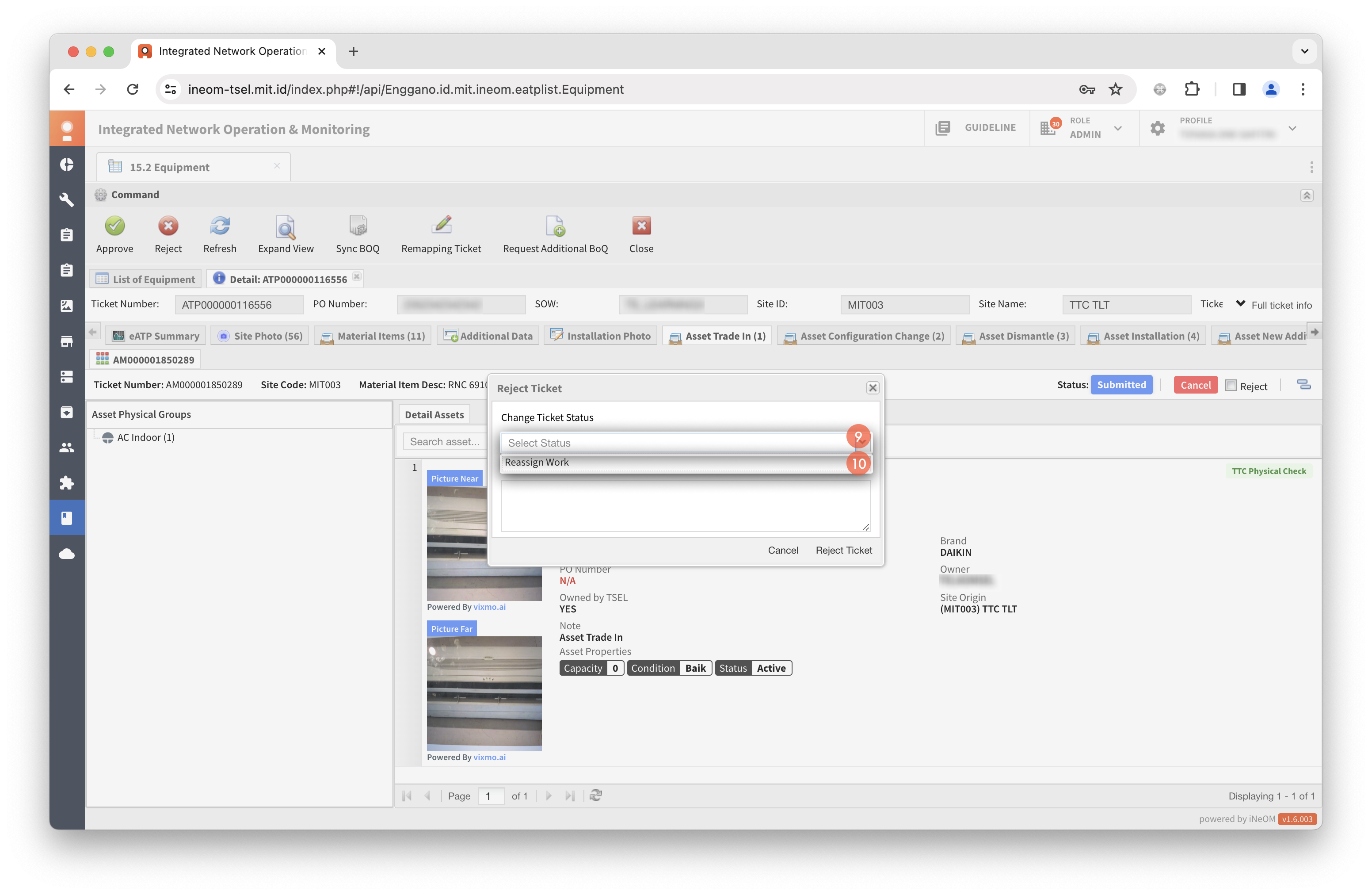Expand the PROFILE dropdown chevron
Viewport: 1372px width, 895px height.
pos(1292,128)
